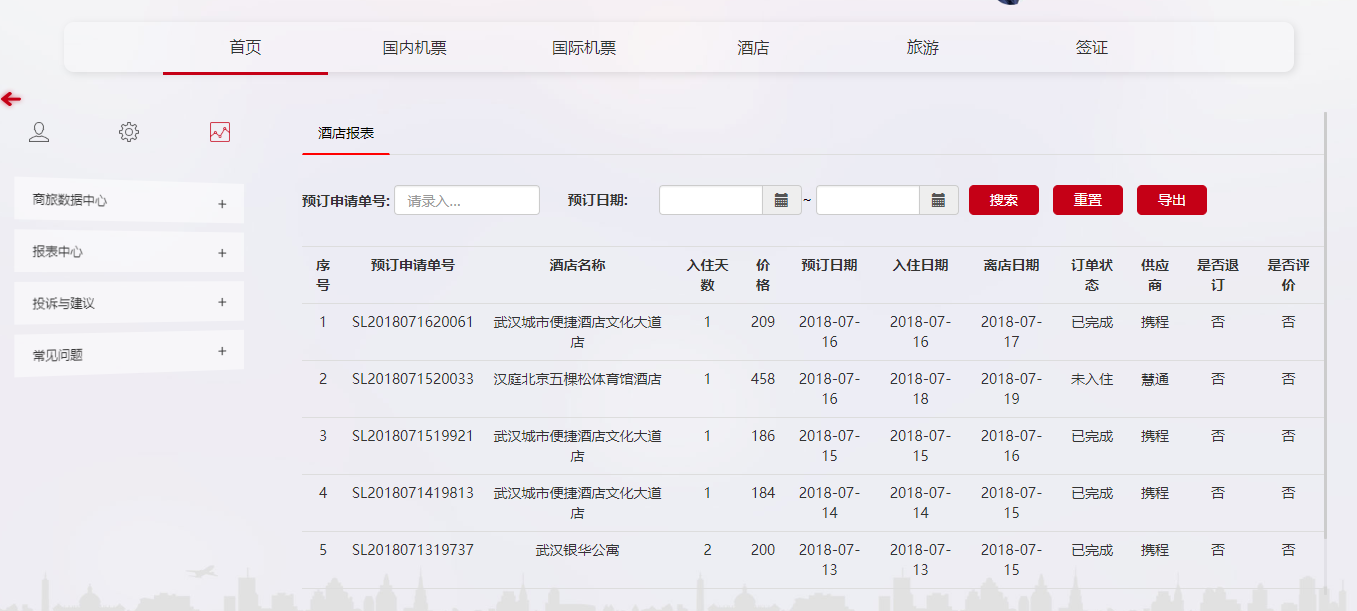
Task: Expand 常见问题 menu with plus
Action: (x=222, y=351)
